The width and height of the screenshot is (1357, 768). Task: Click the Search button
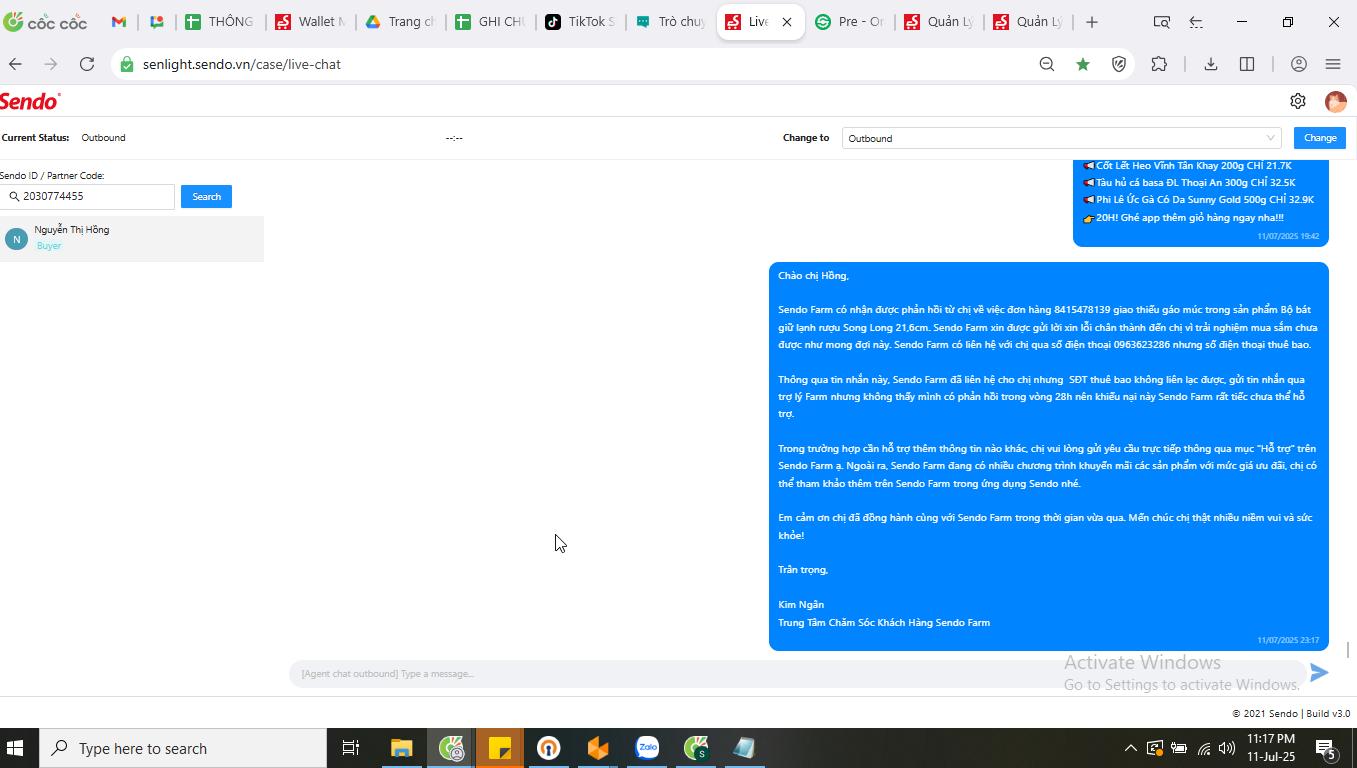[x=206, y=196]
